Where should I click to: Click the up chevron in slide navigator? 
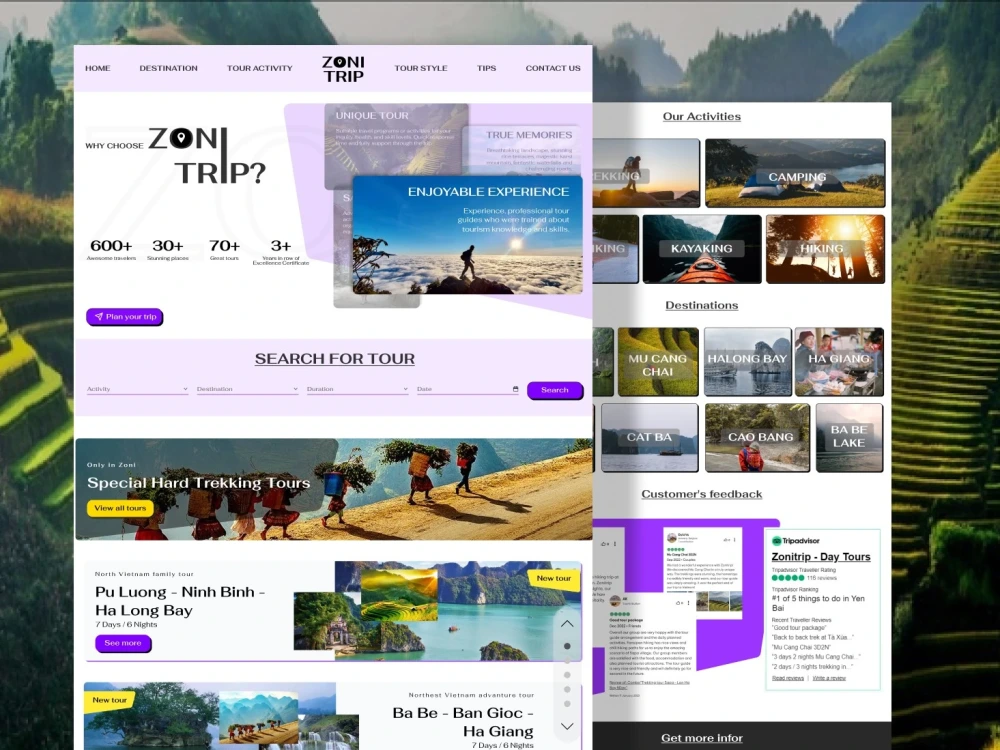(x=567, y=624)
